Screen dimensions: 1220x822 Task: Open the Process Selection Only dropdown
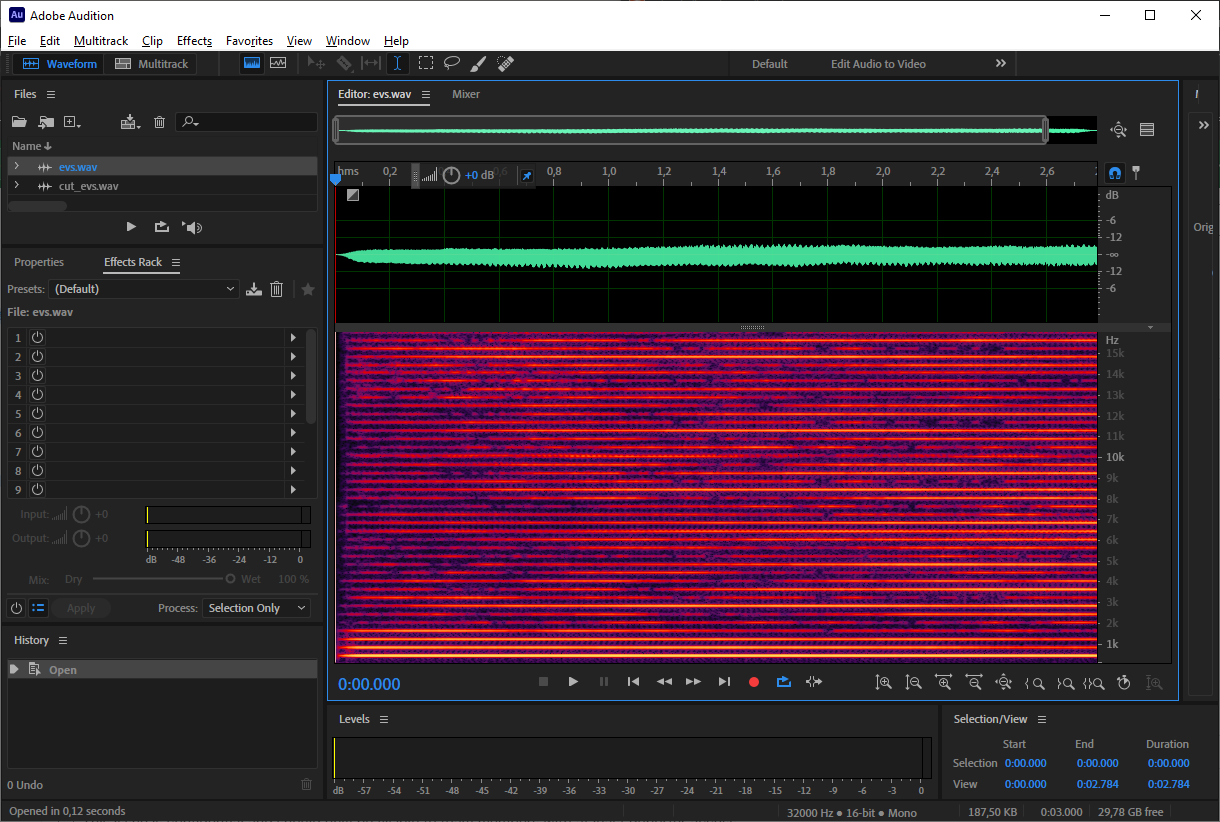coord(256,608)
